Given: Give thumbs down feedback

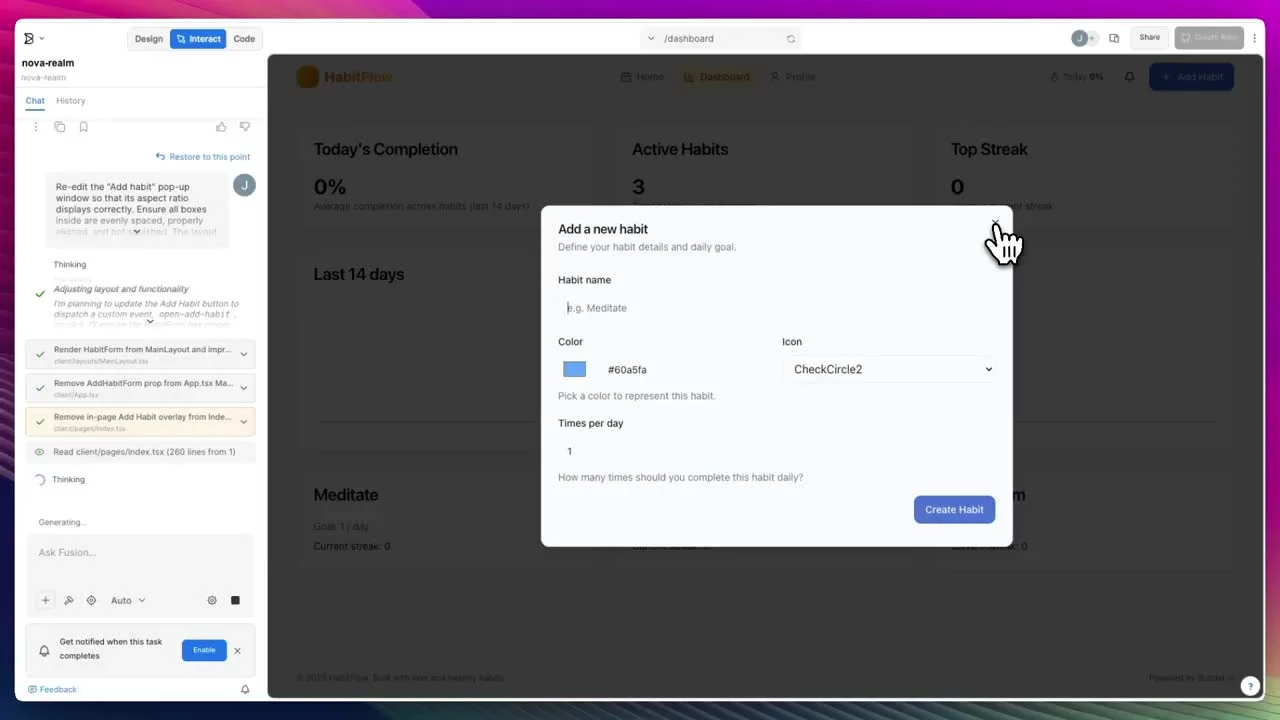Looking at the screenshot, I should click(245, 127).
